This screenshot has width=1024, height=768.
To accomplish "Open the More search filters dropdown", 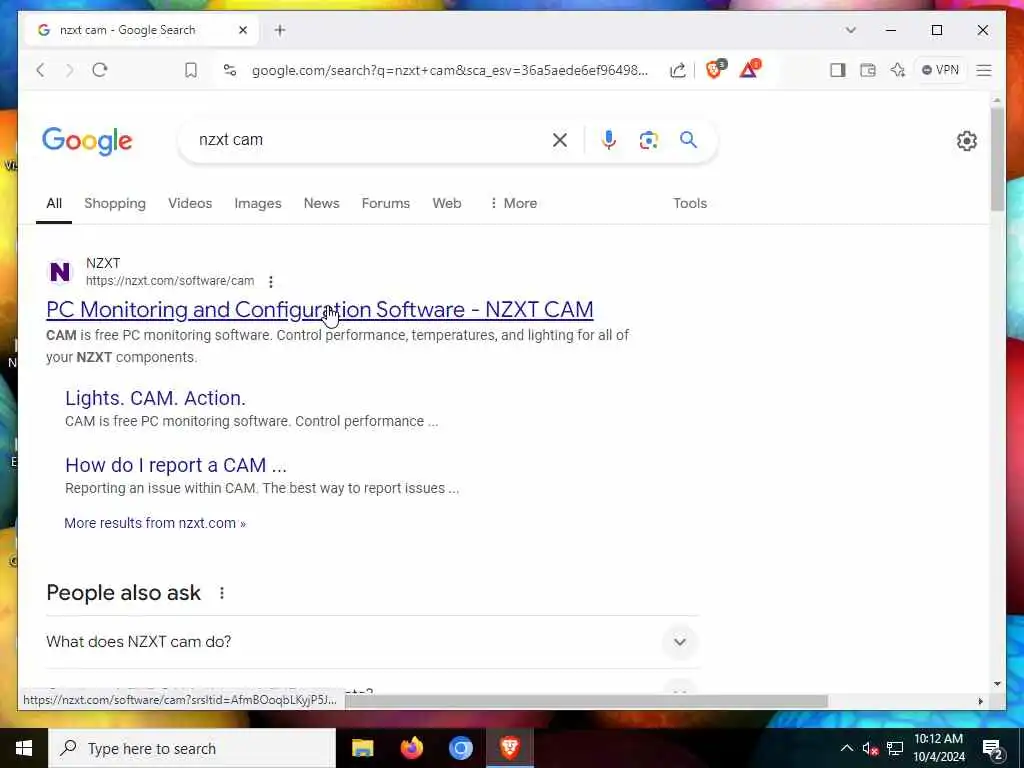I will (x=513, y=203).
